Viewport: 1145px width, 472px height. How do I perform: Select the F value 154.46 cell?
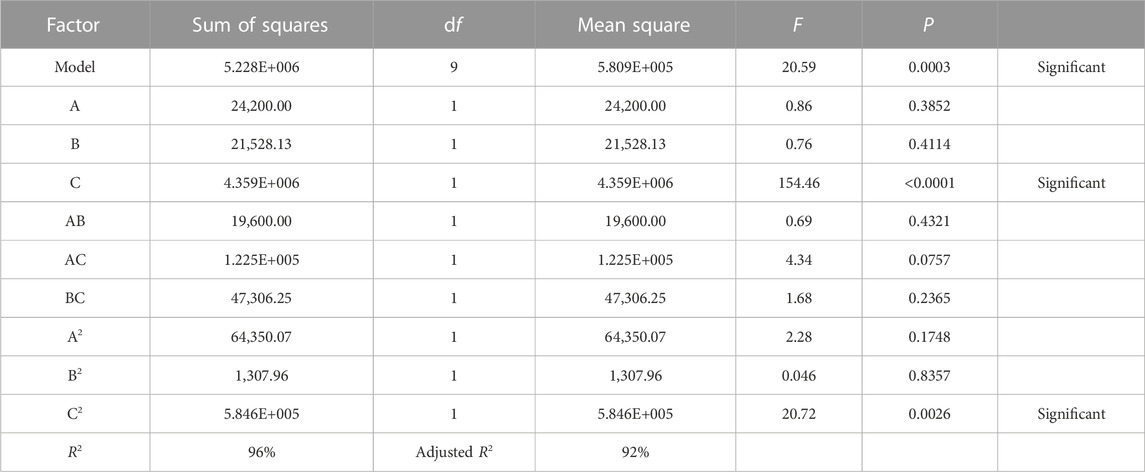pos(799,183)
